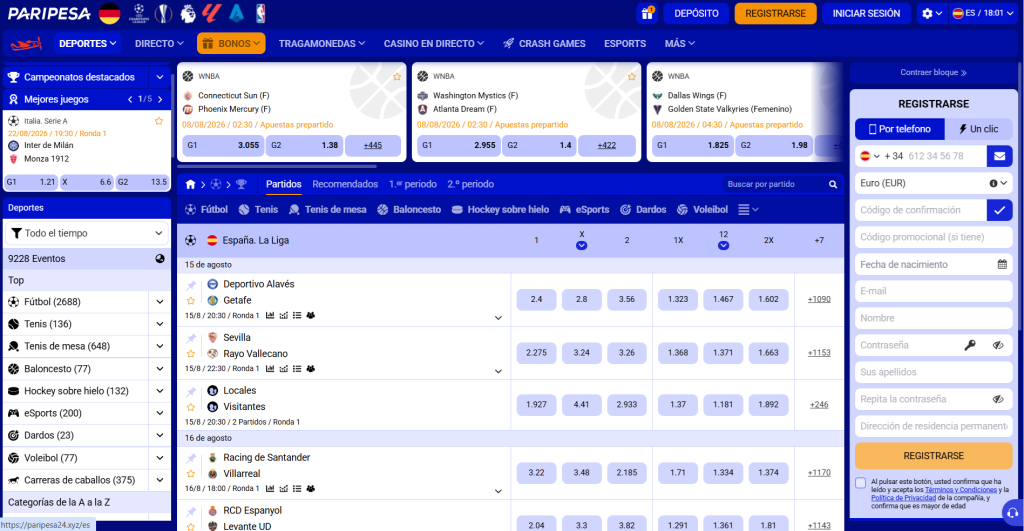The width and height of the screenshot is (1024, 531).
Task: Favorite the Washington Mystics vs Atlanta Dream card
Action: coord(632,76)
